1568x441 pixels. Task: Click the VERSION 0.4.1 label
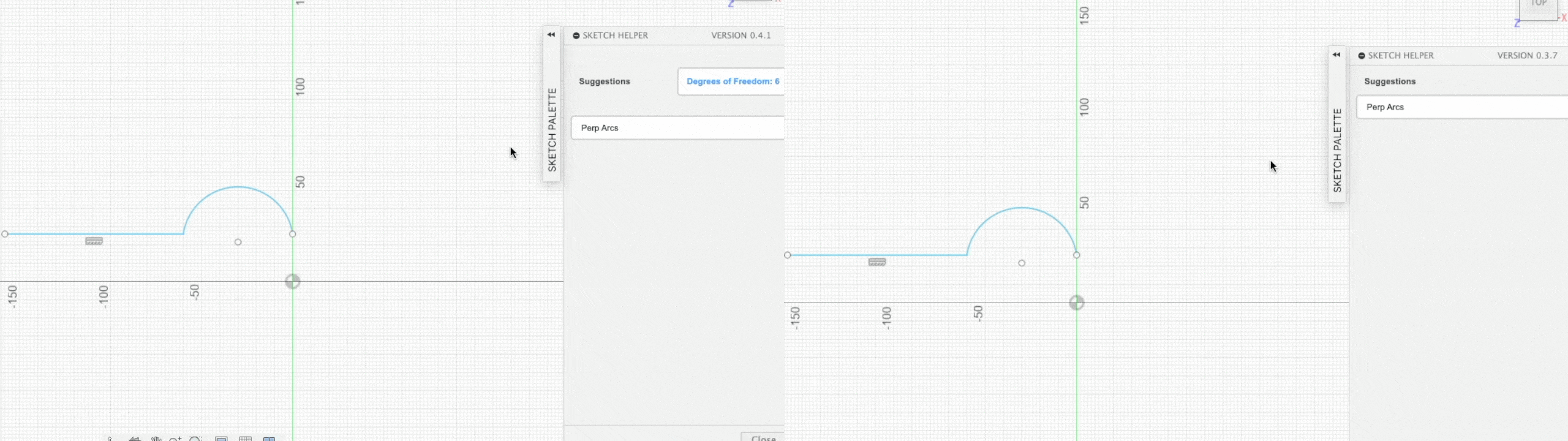coord(741,36)
